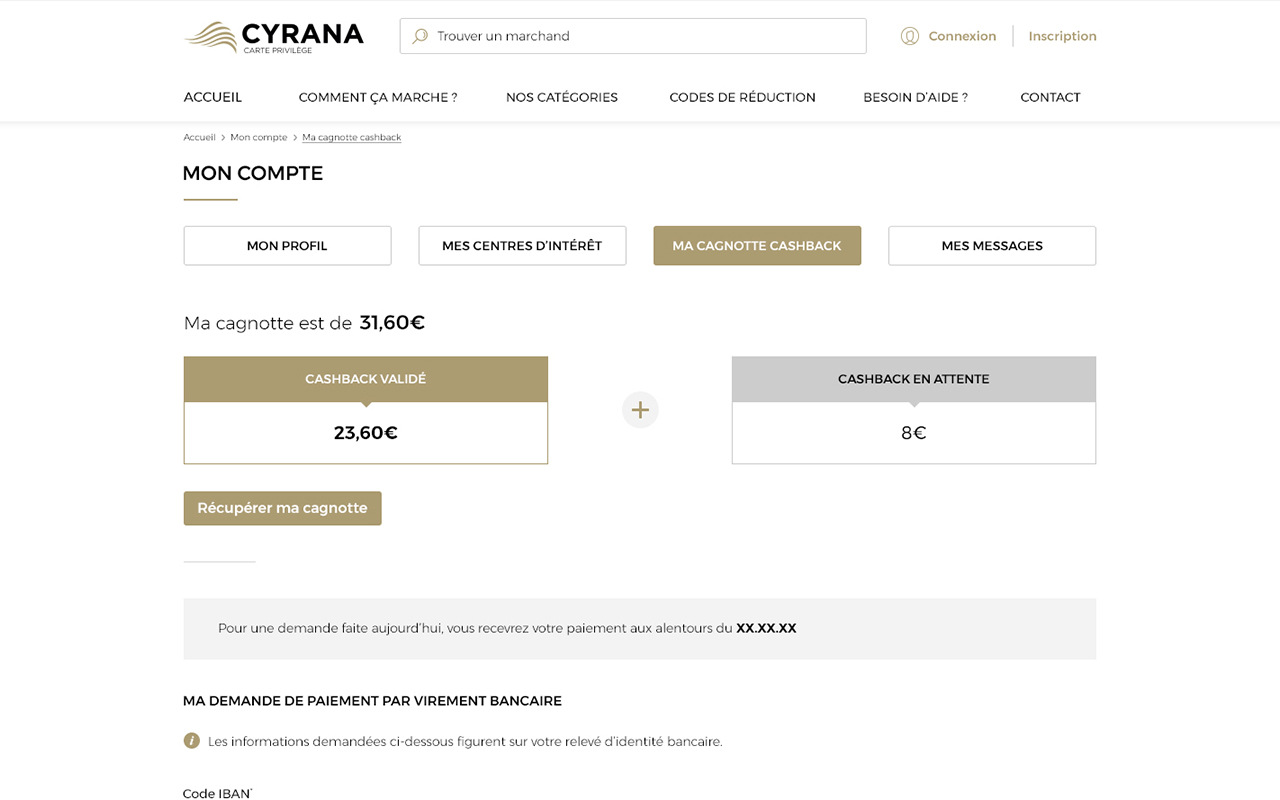Viewport: 1280px width, 800px height.
Task: Click the search magnifier icon
Action: 420,36
